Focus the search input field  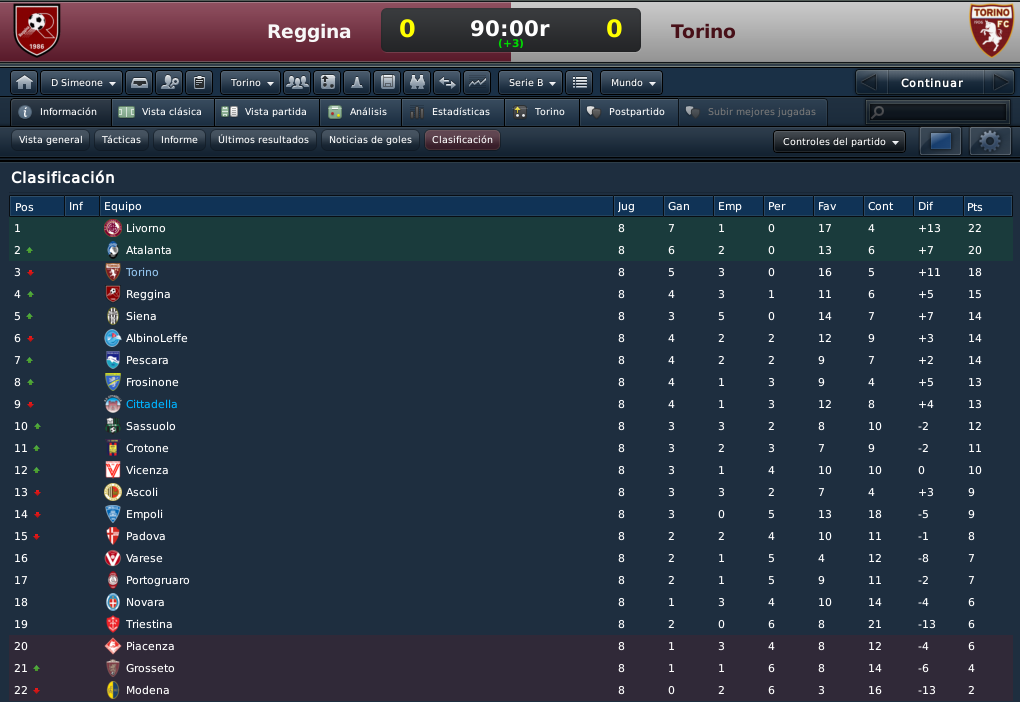937,112
